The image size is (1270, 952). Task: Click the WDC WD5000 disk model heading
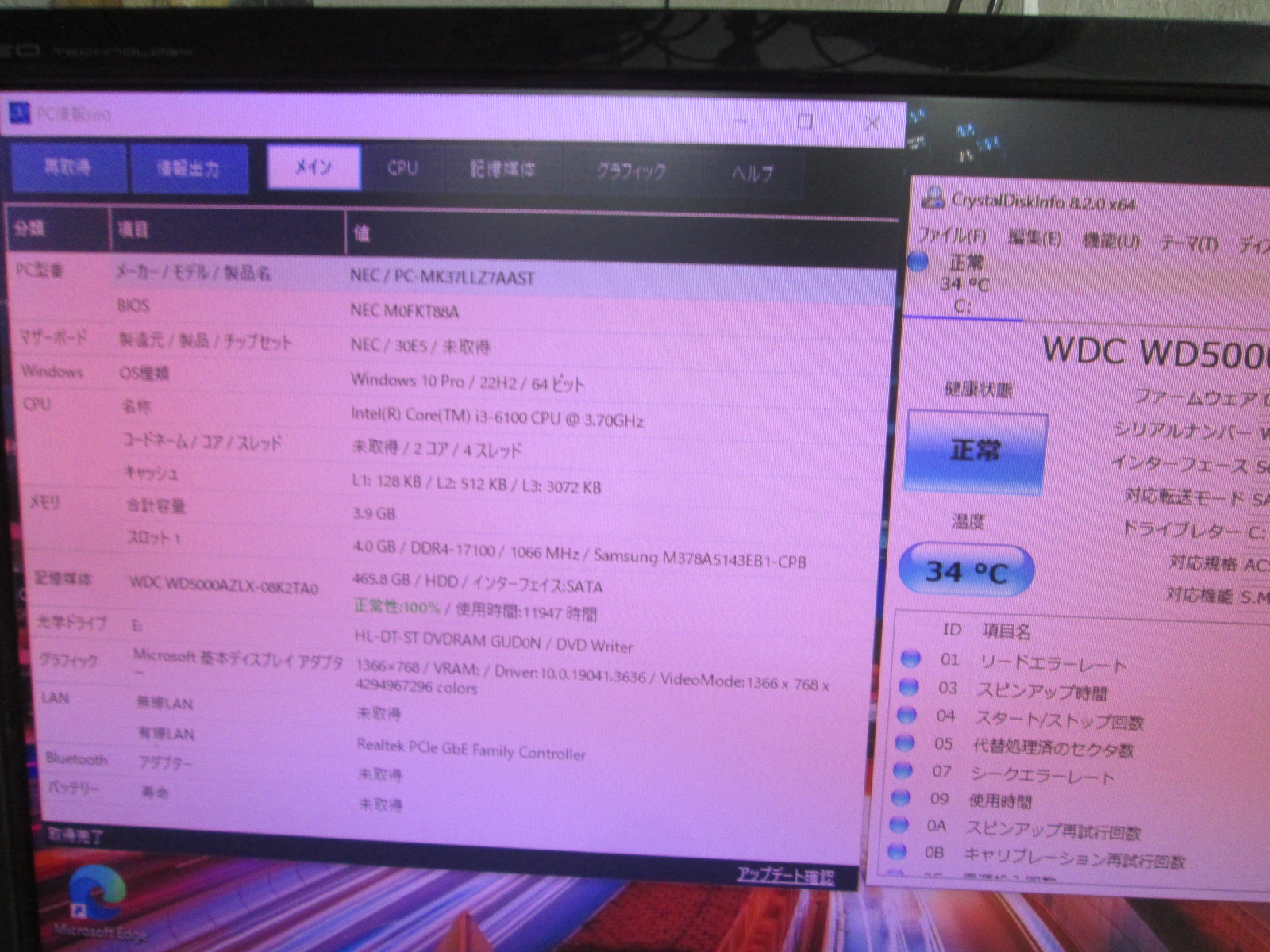(1155, 352)
